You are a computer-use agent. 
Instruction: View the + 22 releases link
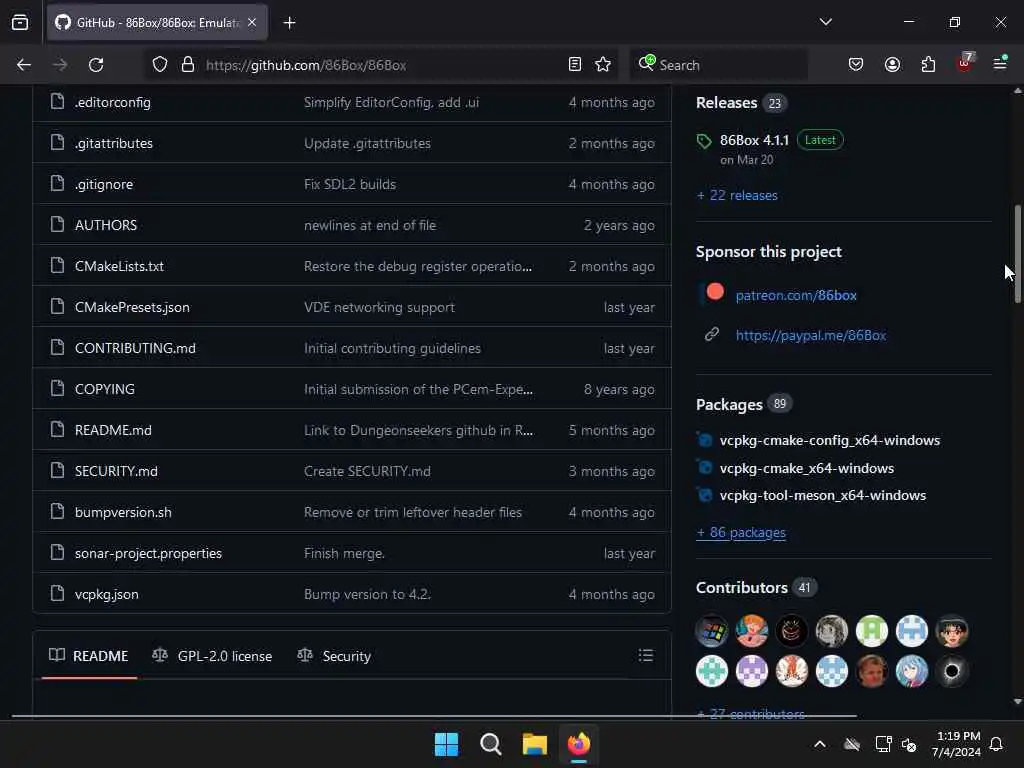(737, 195)
